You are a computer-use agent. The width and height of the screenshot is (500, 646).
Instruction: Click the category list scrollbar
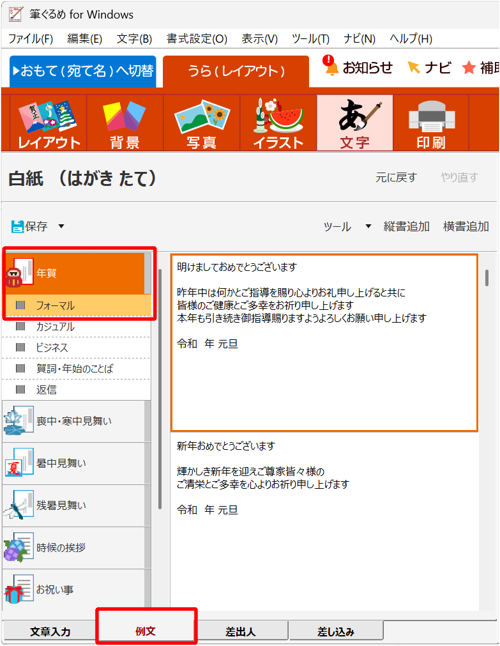click(x=159, y=389)
